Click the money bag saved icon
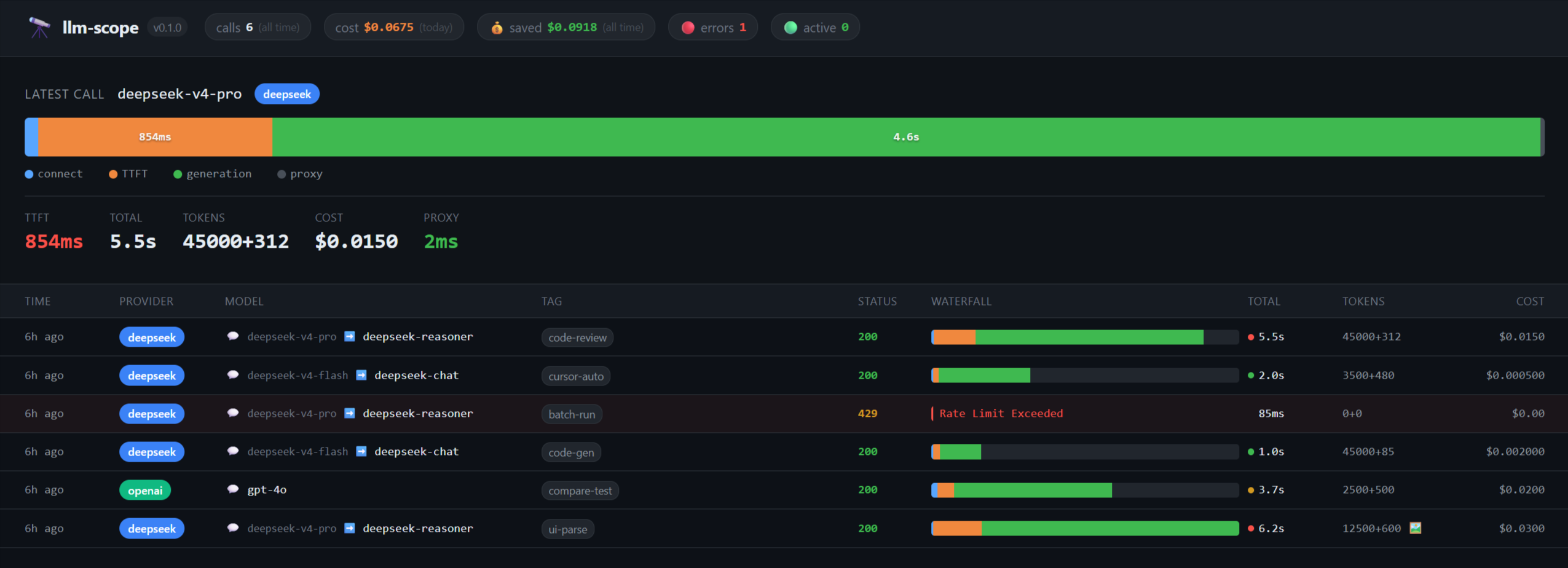 497,28
